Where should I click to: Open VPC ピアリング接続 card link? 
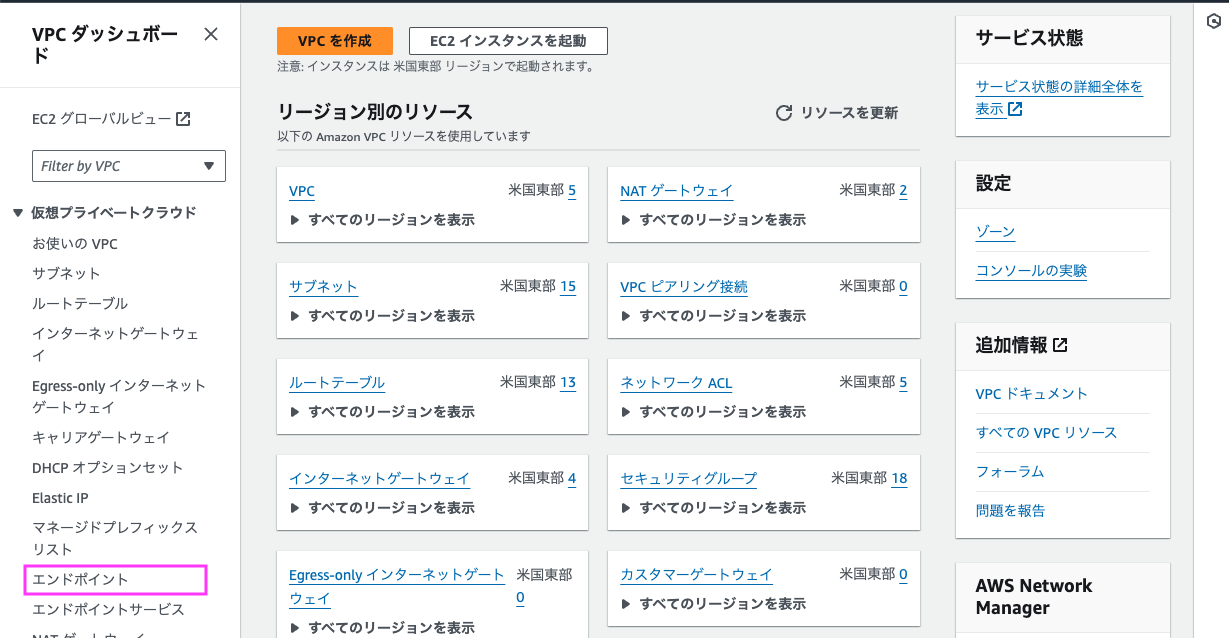[x=684, y=286]
